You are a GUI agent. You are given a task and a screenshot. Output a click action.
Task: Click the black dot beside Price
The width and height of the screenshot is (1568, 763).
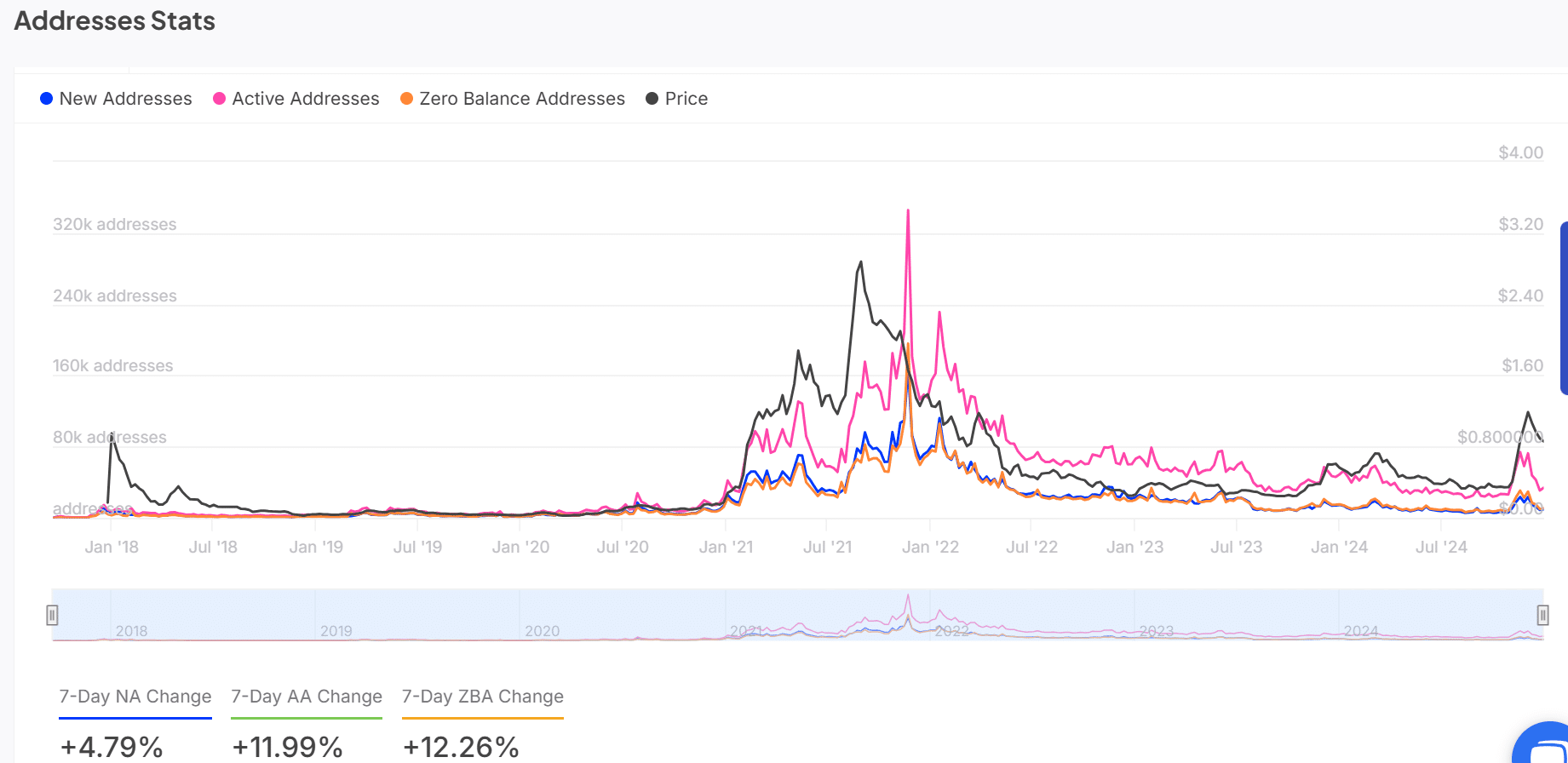[x=652, y=98]
